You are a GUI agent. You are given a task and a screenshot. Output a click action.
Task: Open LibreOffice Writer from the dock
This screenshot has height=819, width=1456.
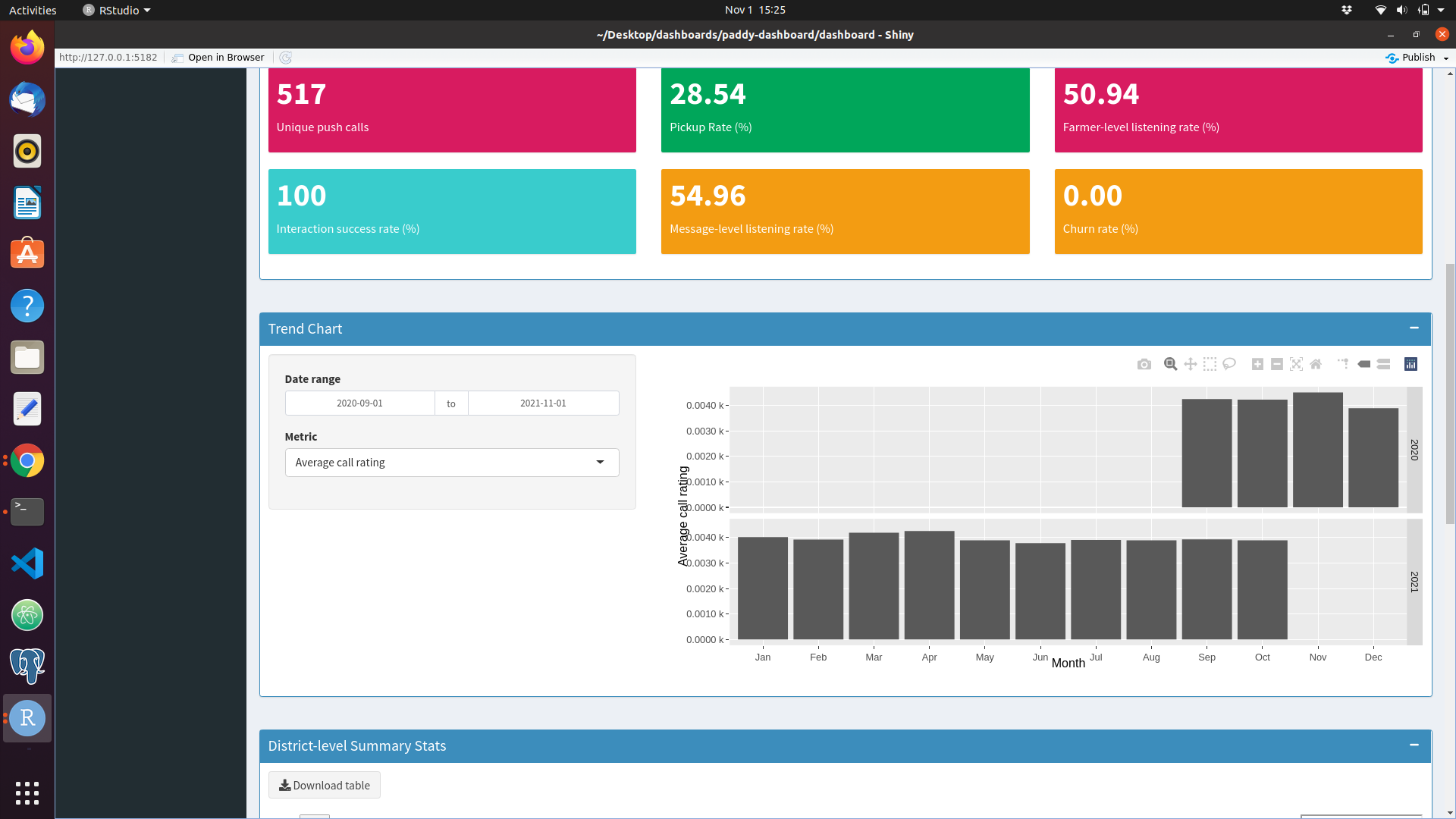(27, 202)
